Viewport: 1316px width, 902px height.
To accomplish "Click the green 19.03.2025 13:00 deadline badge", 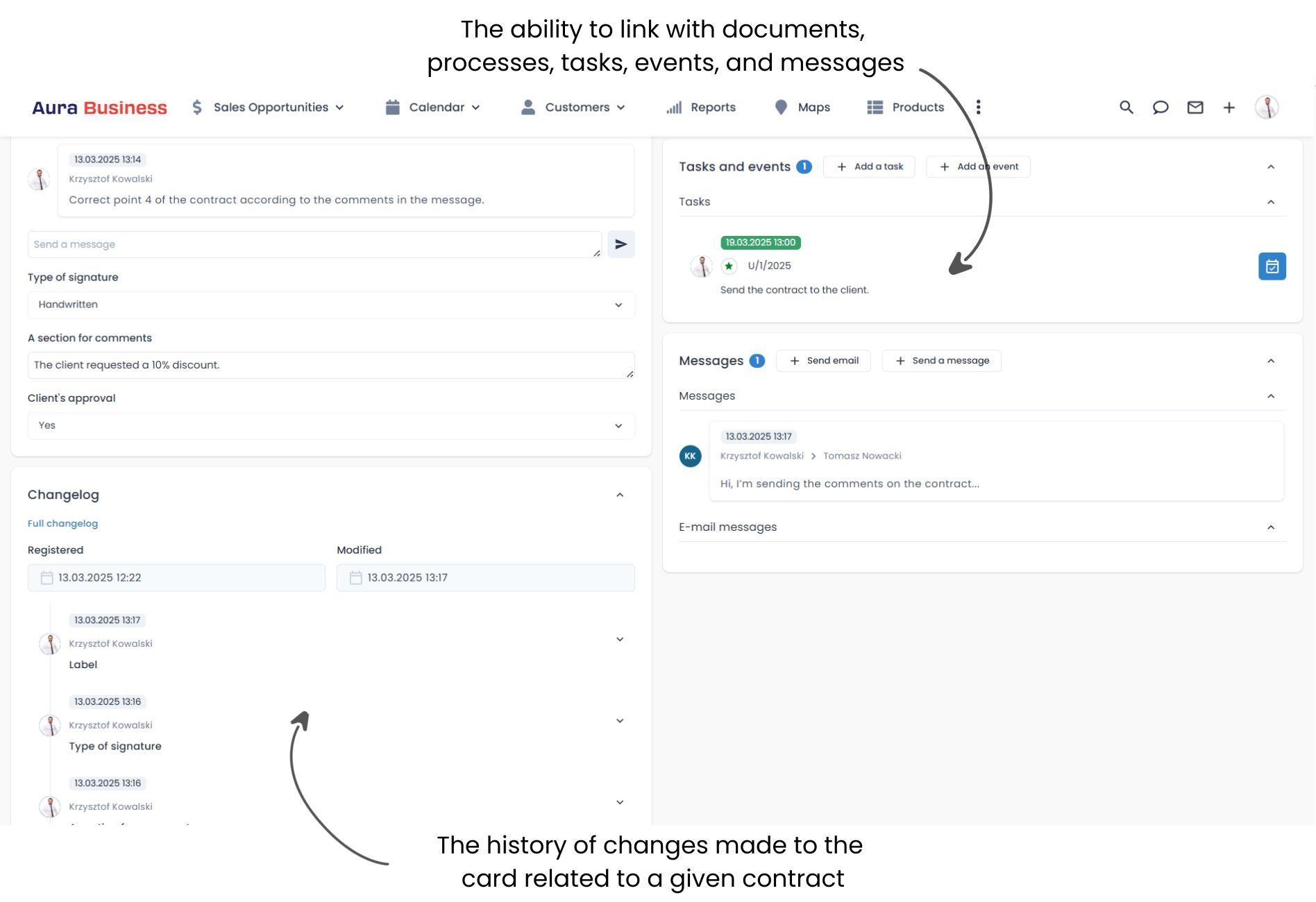I will pyautogui.click(x=761, y=242).
